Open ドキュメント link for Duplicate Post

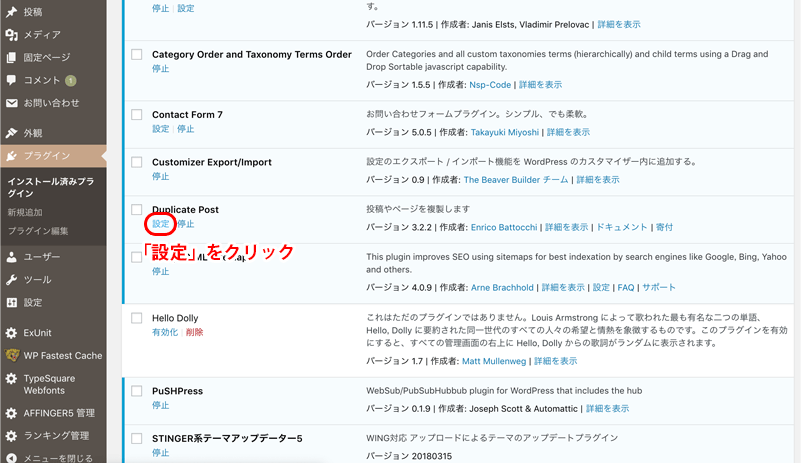click(x=622, y=227)
